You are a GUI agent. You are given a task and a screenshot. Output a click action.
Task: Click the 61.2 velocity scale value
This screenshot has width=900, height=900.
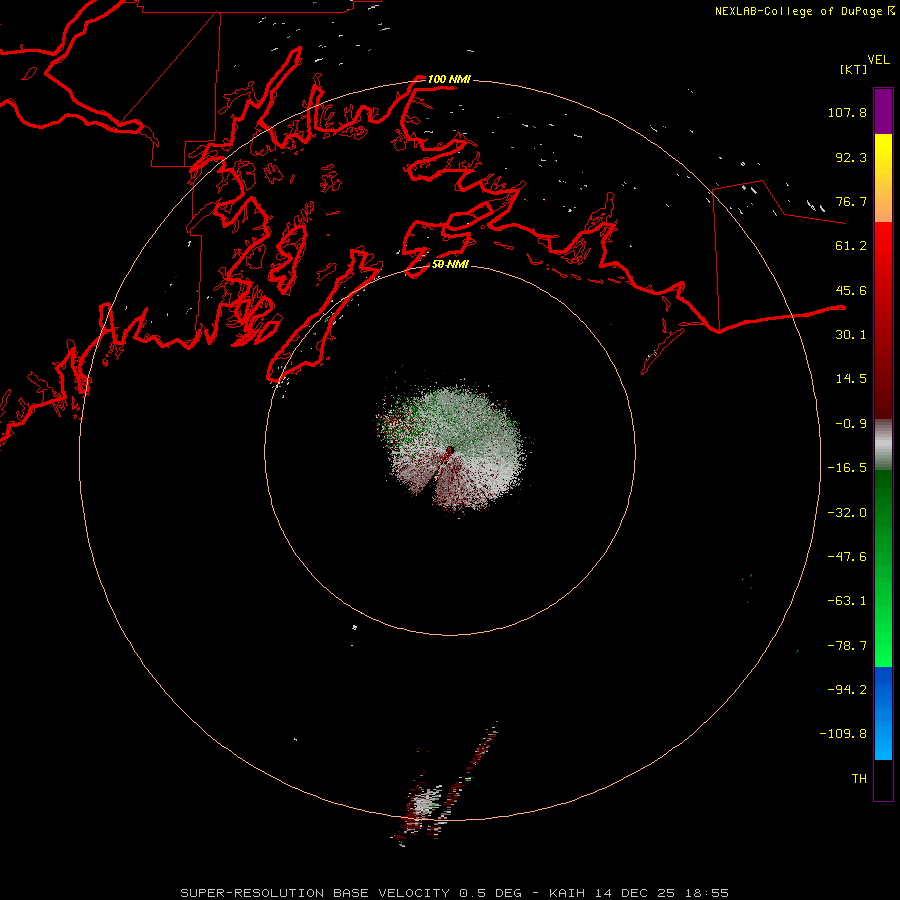851,246
